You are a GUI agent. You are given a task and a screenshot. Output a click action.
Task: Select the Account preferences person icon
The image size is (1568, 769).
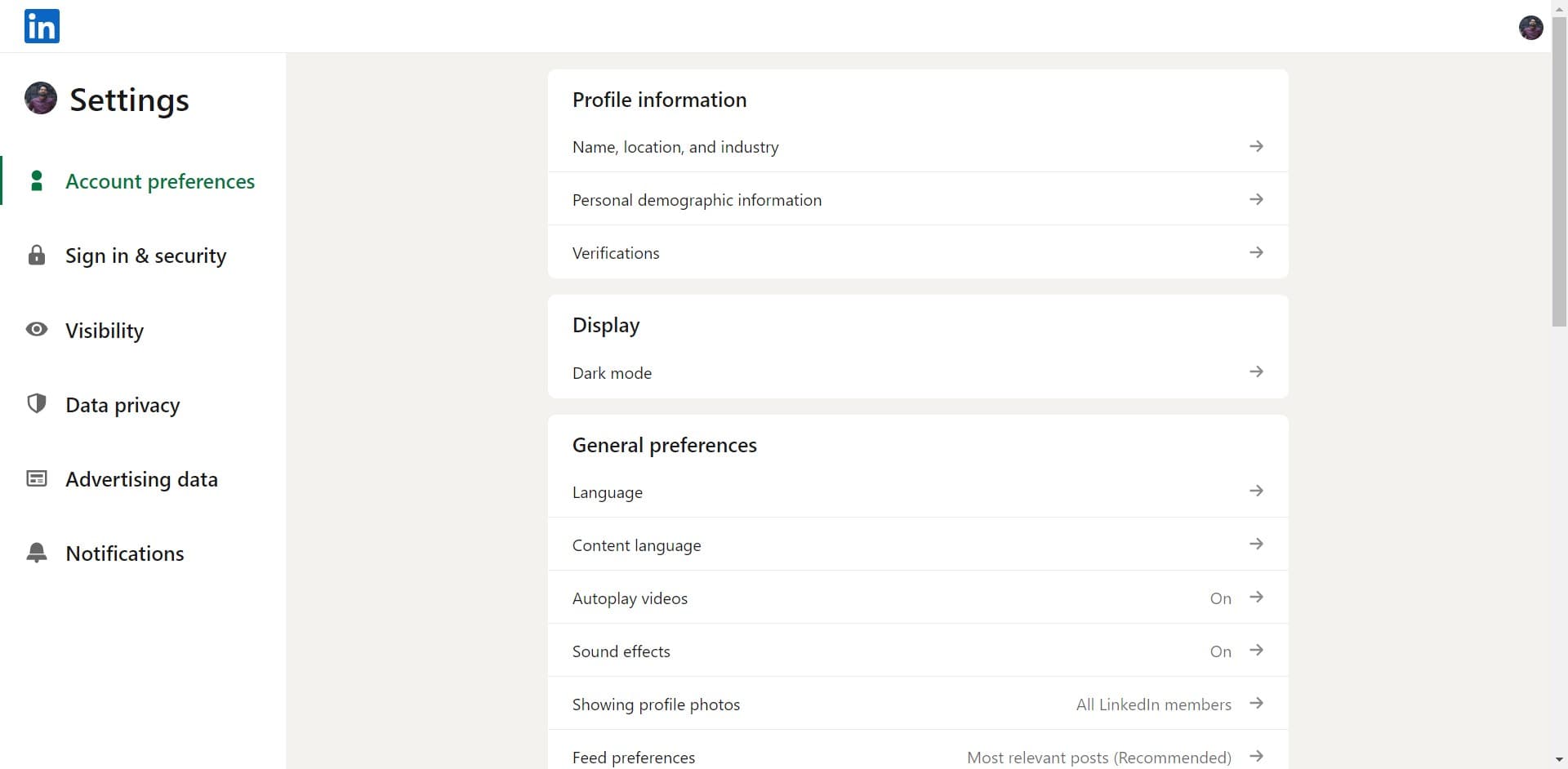click(x=36, y=180)
